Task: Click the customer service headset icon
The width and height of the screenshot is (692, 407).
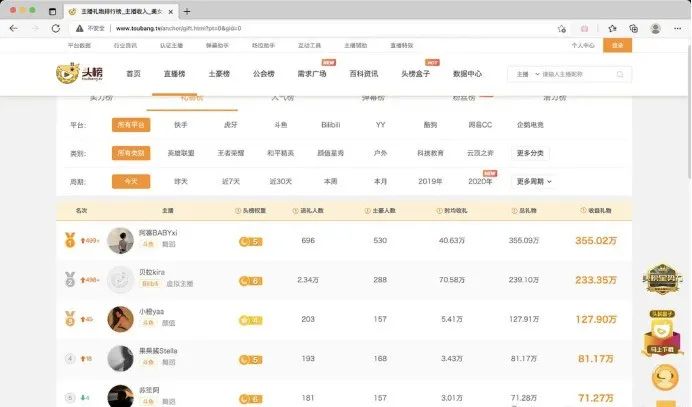Action: [663, 378]
